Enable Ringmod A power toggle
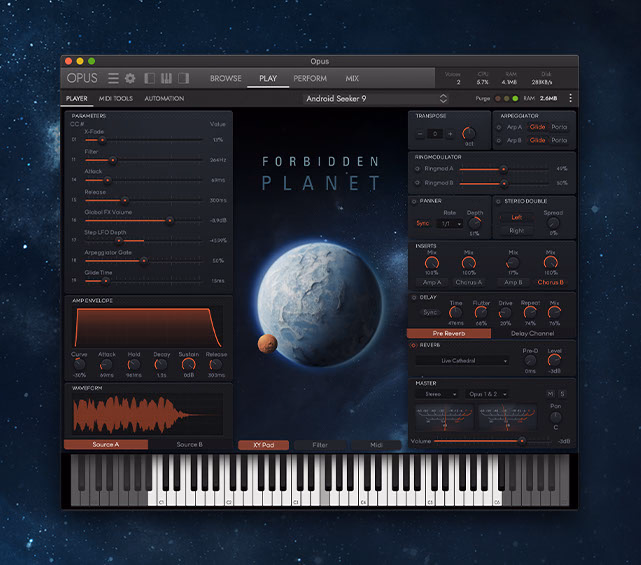 coord(417,168)
